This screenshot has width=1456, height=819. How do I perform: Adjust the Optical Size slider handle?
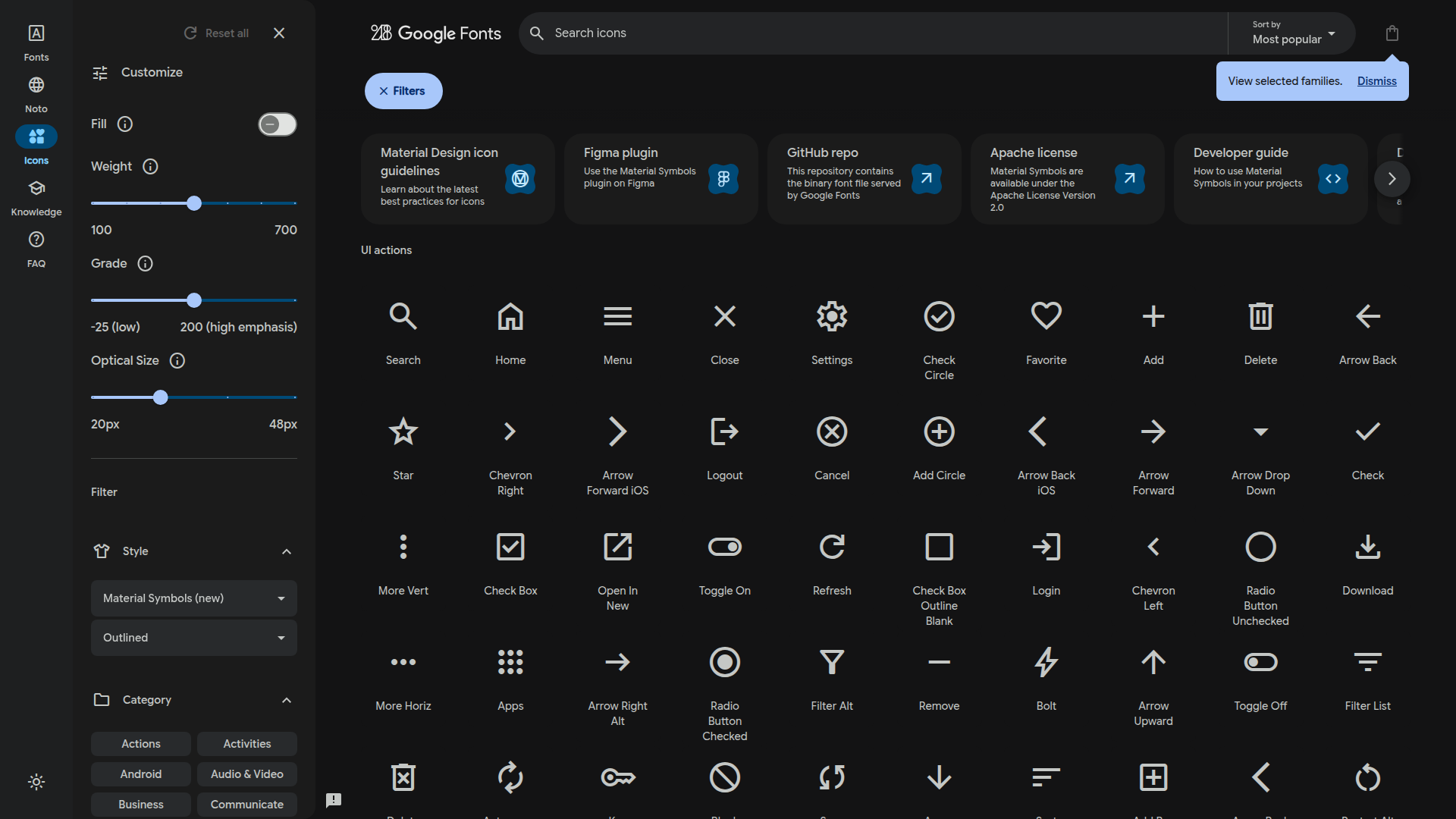pos(160,397)
